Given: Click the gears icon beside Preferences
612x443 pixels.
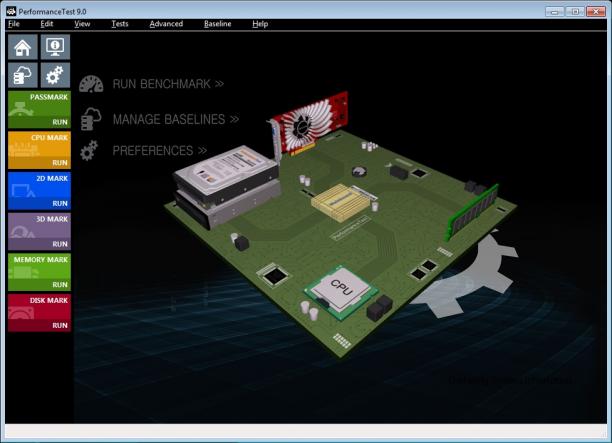Looking at the screenshot, I should coord(89,151).
